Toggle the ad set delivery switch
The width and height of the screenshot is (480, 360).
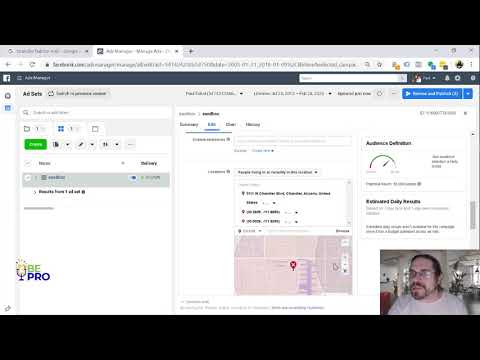[x=133, y=178]
